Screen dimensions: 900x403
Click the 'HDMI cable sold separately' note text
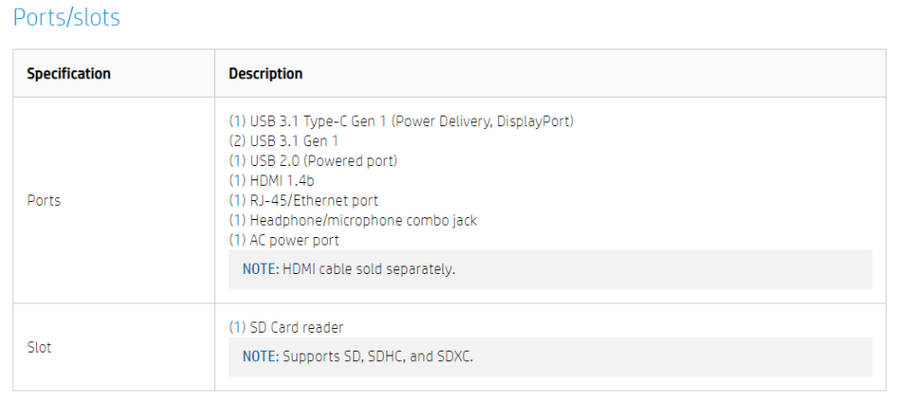[368, 270]
